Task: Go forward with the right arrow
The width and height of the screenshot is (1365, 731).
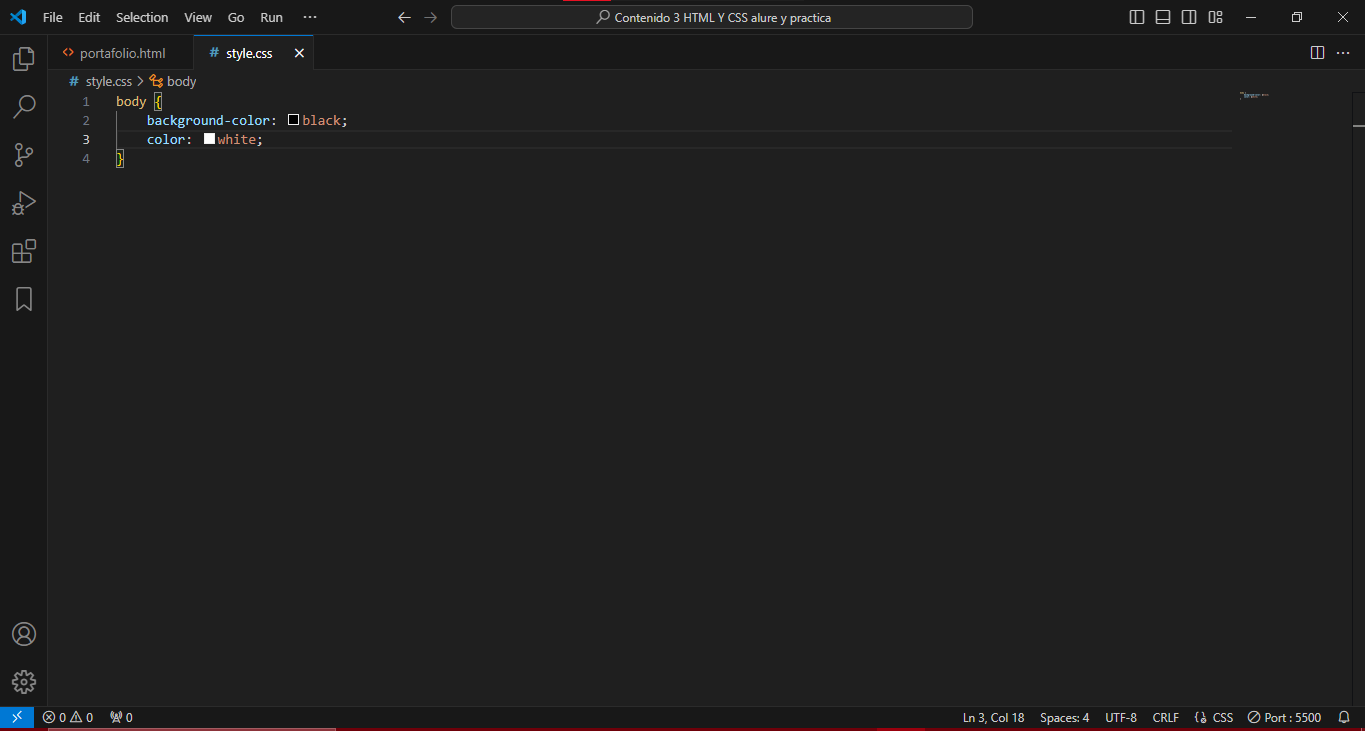Action: (430, 17)
